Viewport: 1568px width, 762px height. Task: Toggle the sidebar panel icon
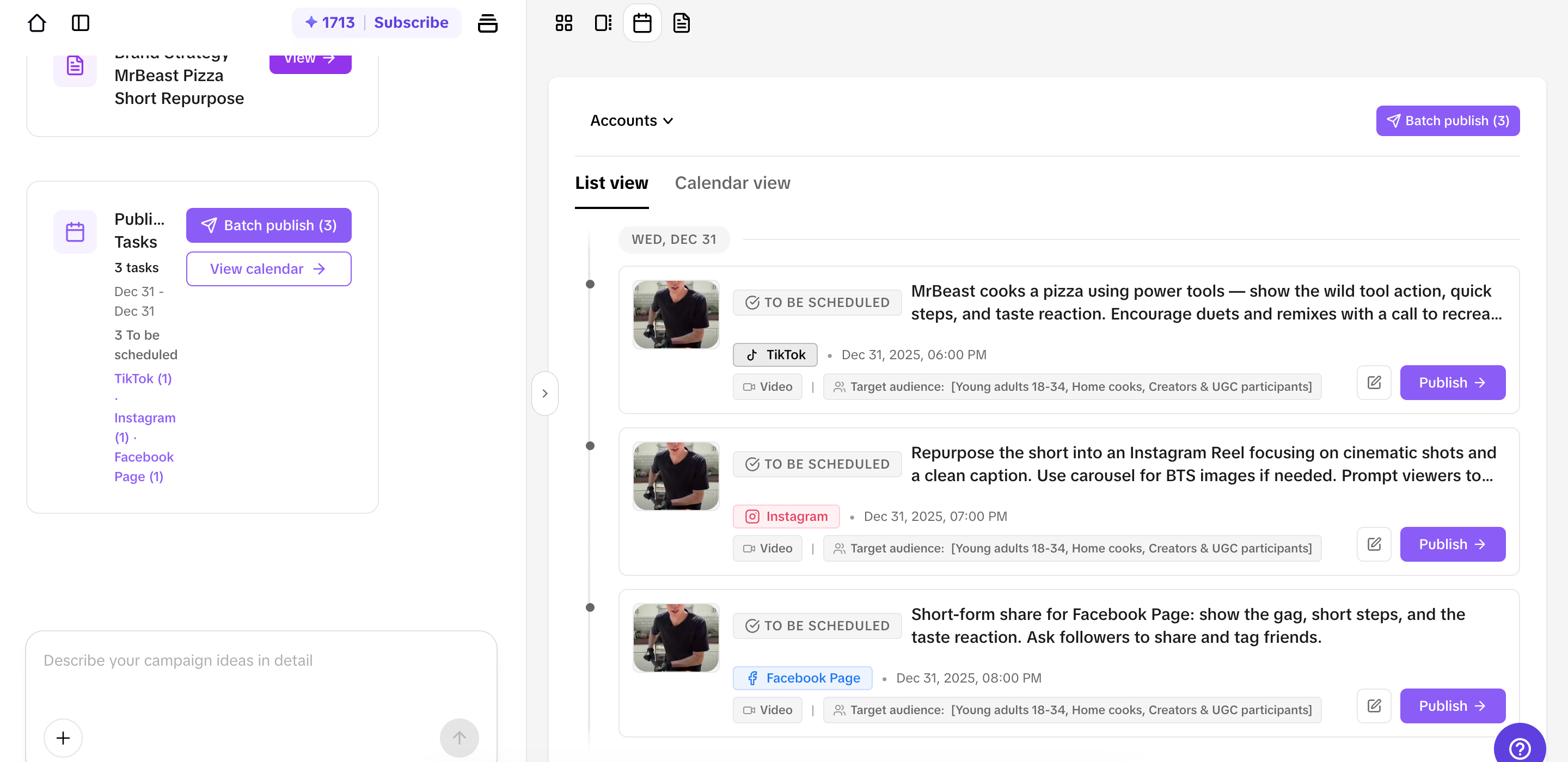coord(81,22)
